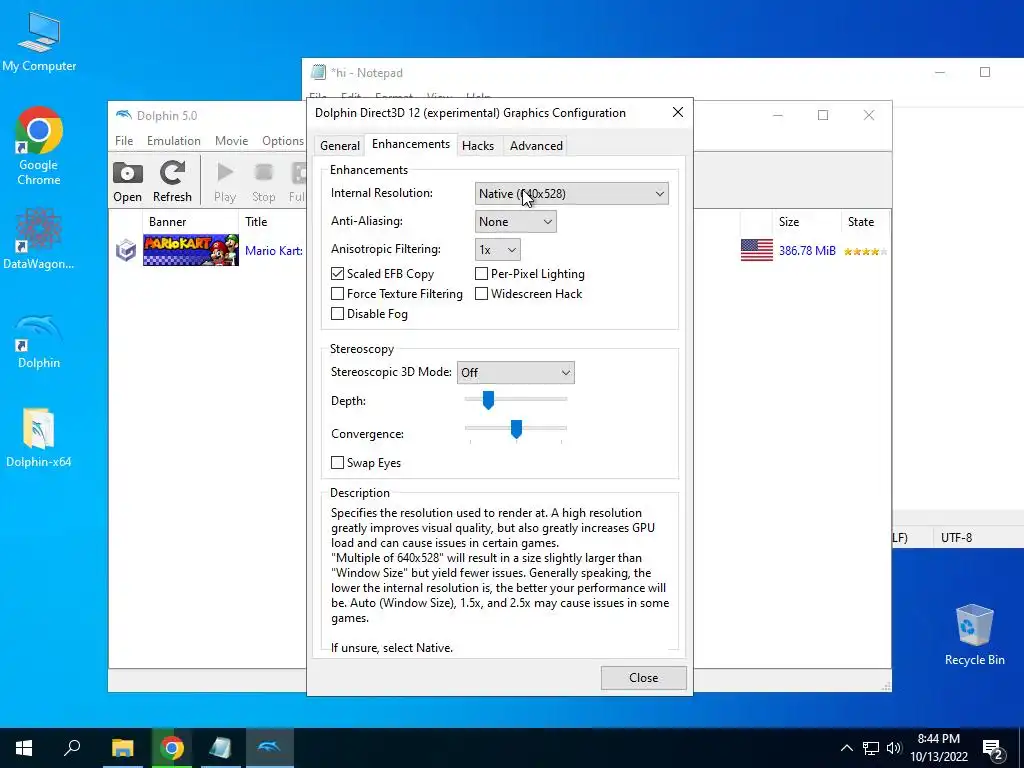Show hidden system tray icons
The image size is (1024, 768).
(846, 748)
